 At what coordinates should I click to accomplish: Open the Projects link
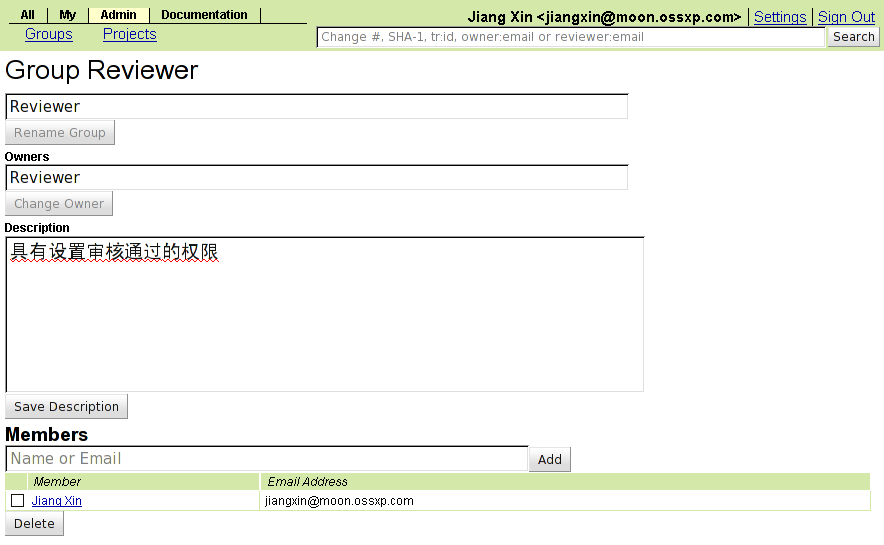coord(130,34)
